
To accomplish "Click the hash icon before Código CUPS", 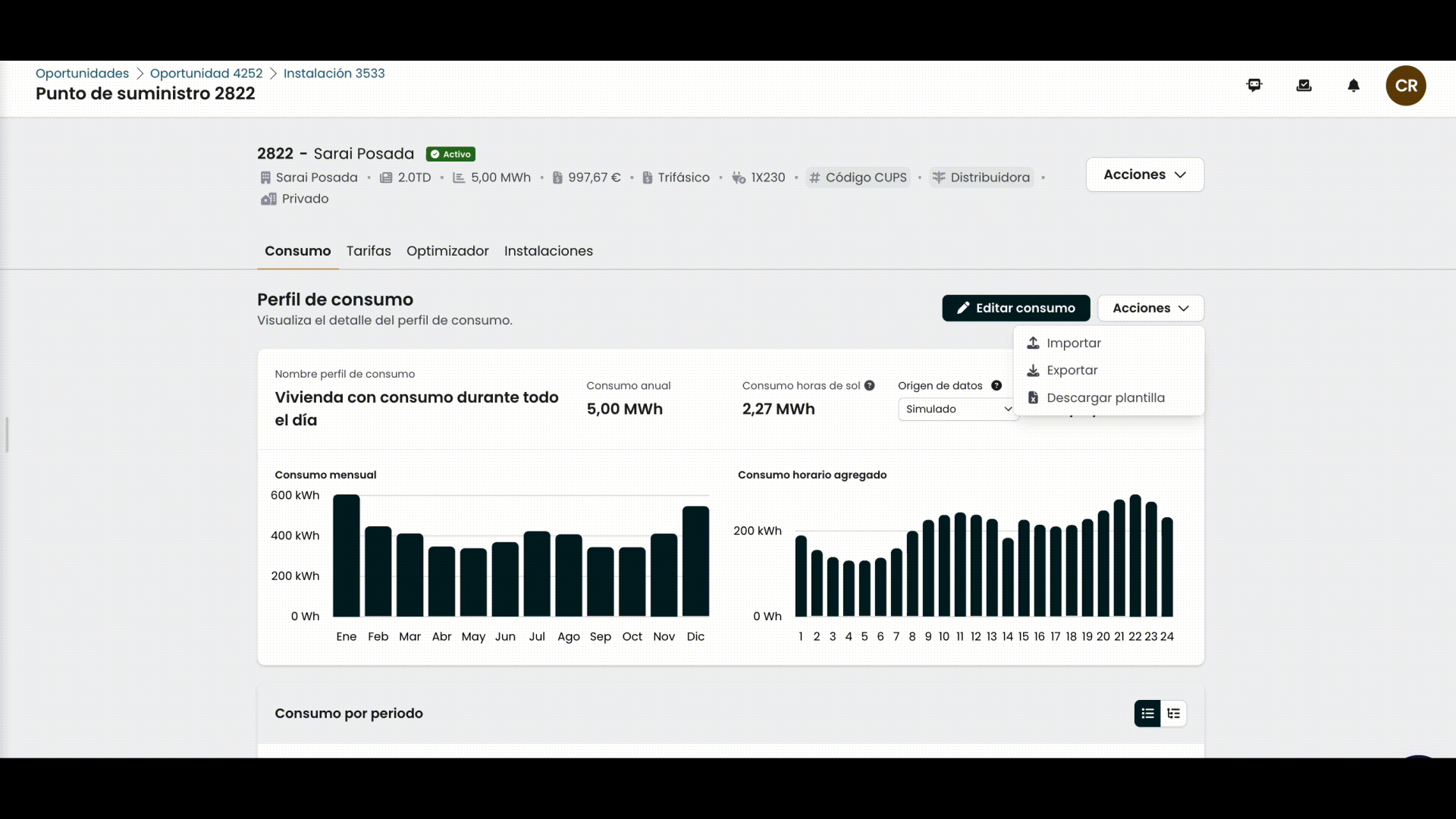I will click(815, 177).
